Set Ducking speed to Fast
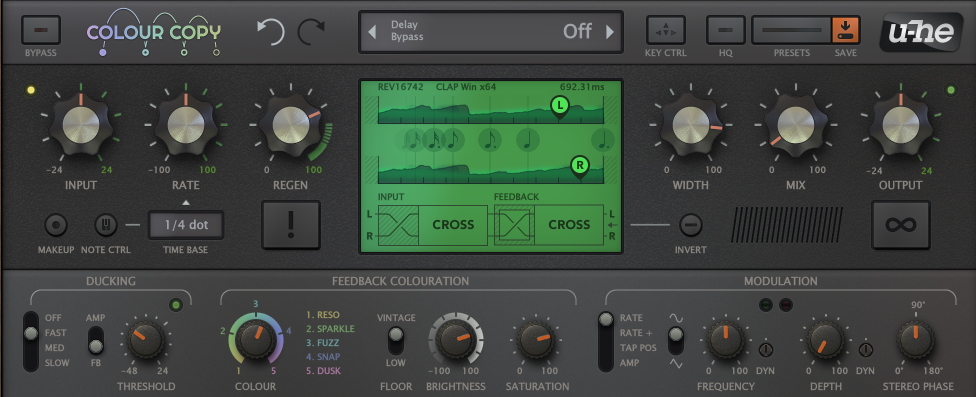Viewport: 976px width, 397px height. click(55, 333)
